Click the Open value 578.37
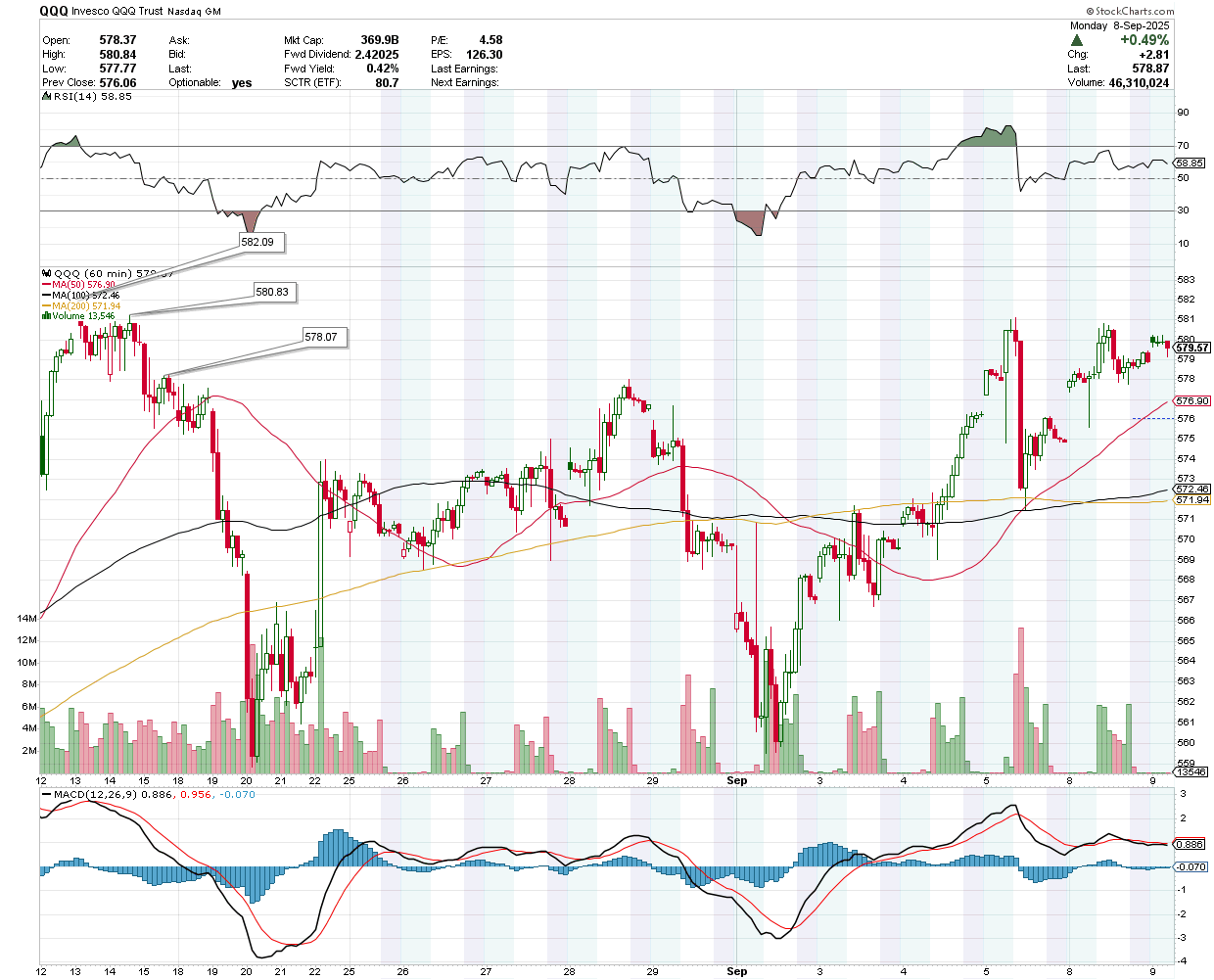The image size is (1214, 980). click(117, 40)
